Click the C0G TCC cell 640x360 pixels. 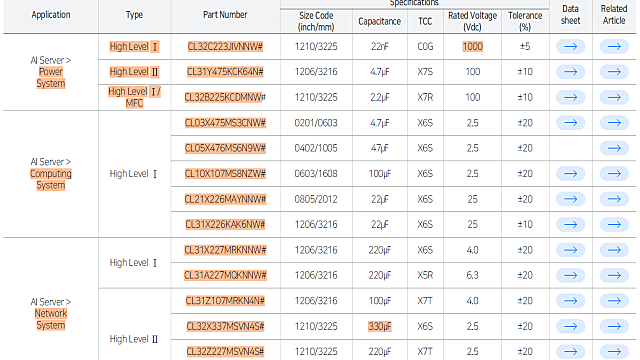click(x=425, y=47)
